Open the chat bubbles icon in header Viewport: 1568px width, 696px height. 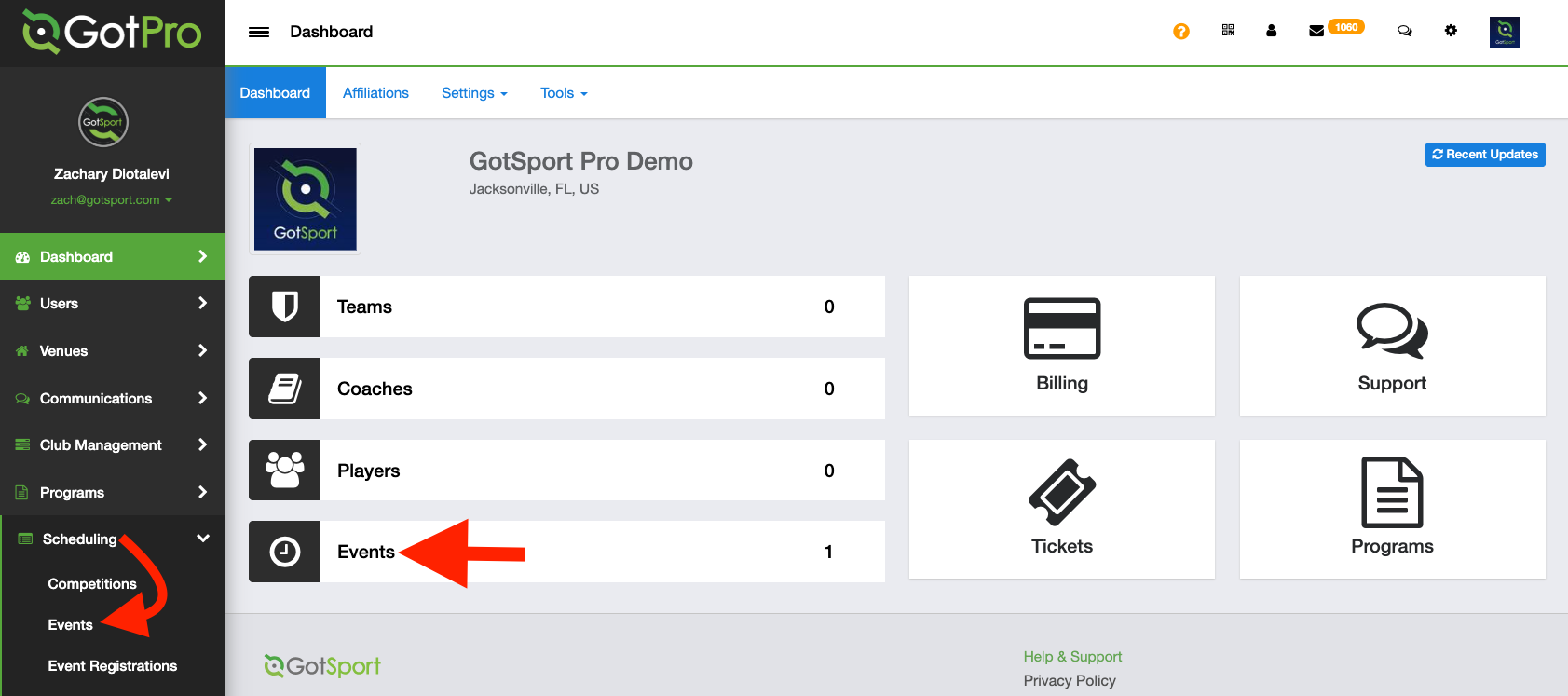(1404, 31)
